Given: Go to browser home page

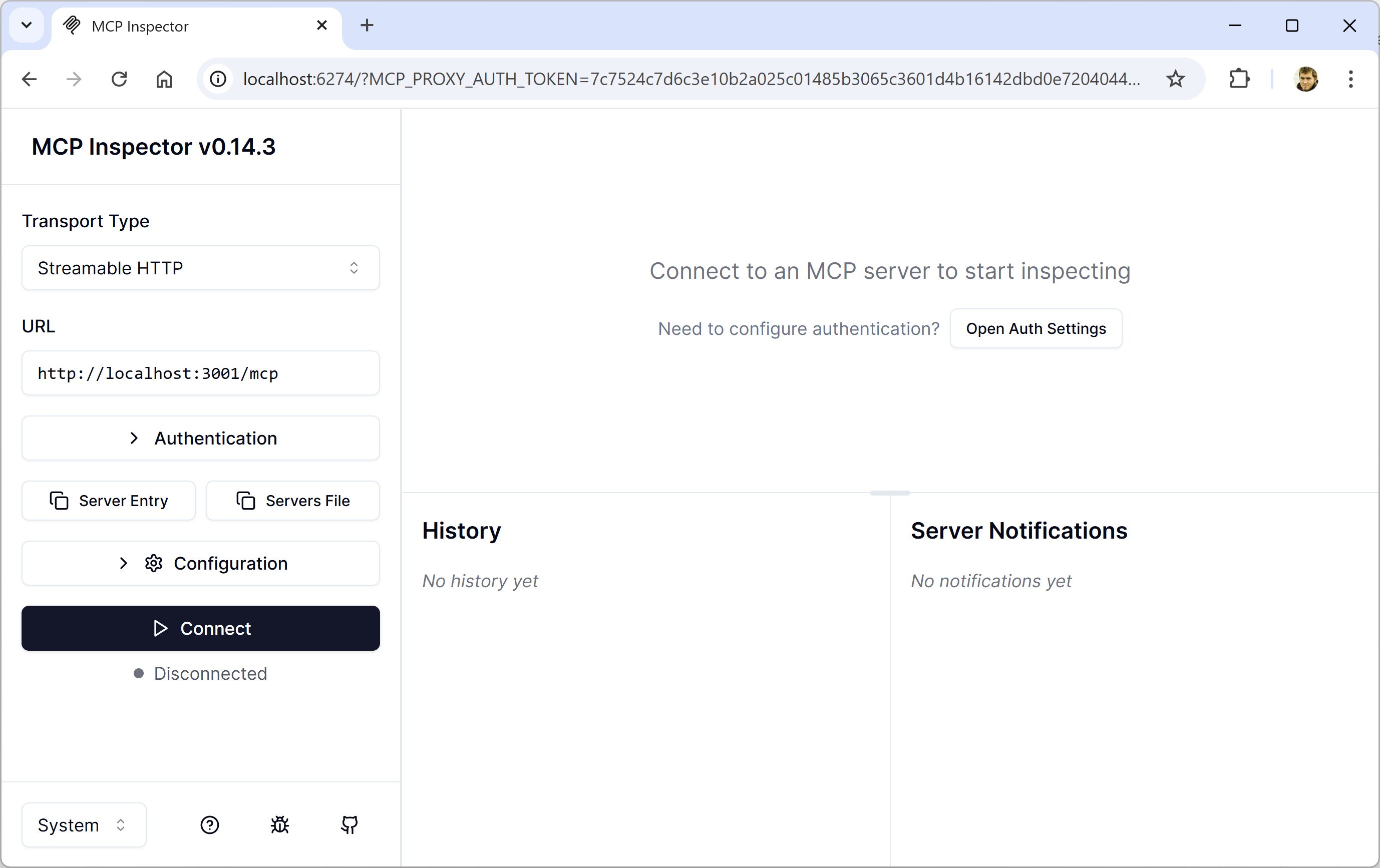Looking at the screenshot, I should [x=164, y=79].
